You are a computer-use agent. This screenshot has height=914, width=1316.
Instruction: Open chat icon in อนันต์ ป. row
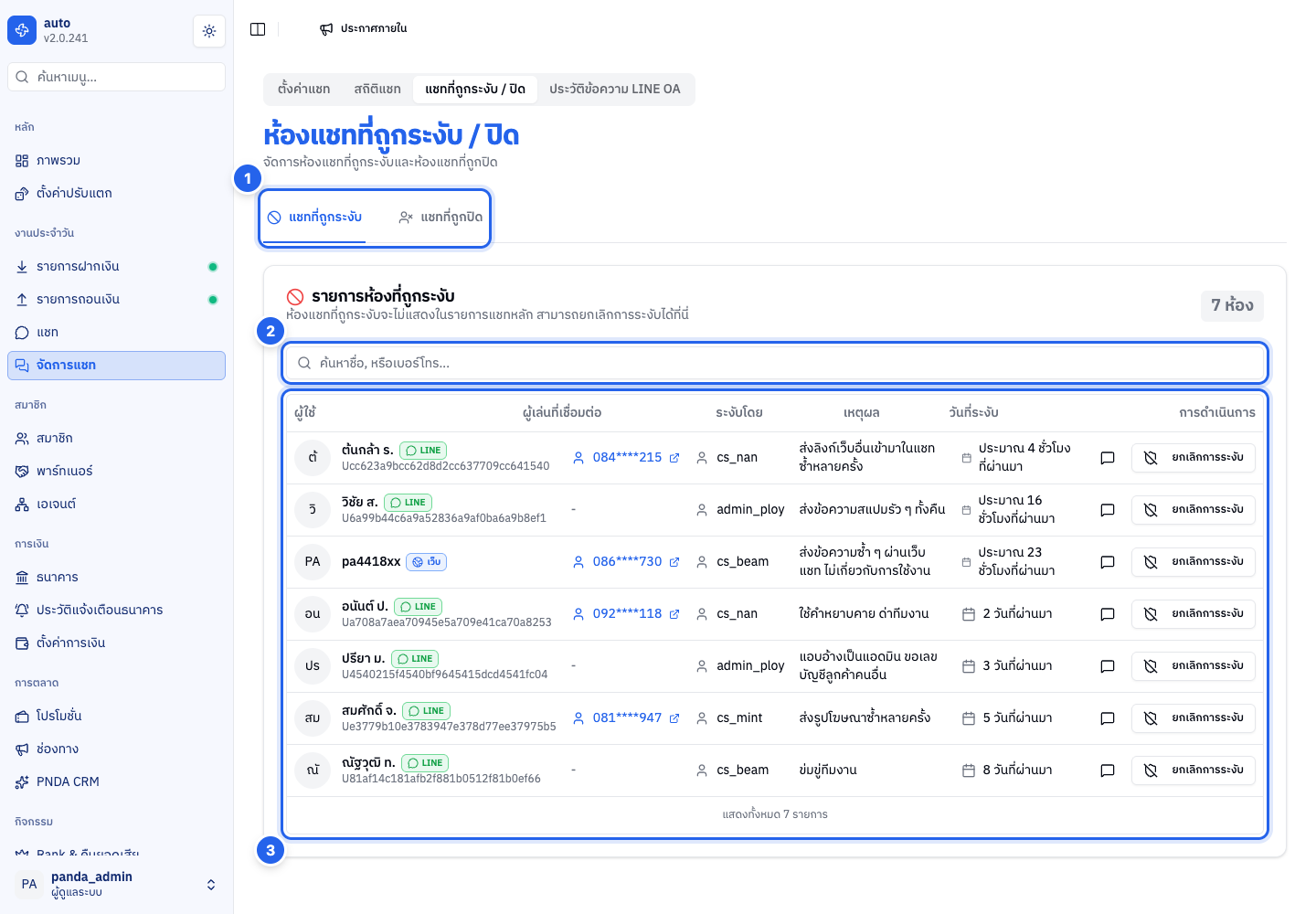pos(1108,614)
